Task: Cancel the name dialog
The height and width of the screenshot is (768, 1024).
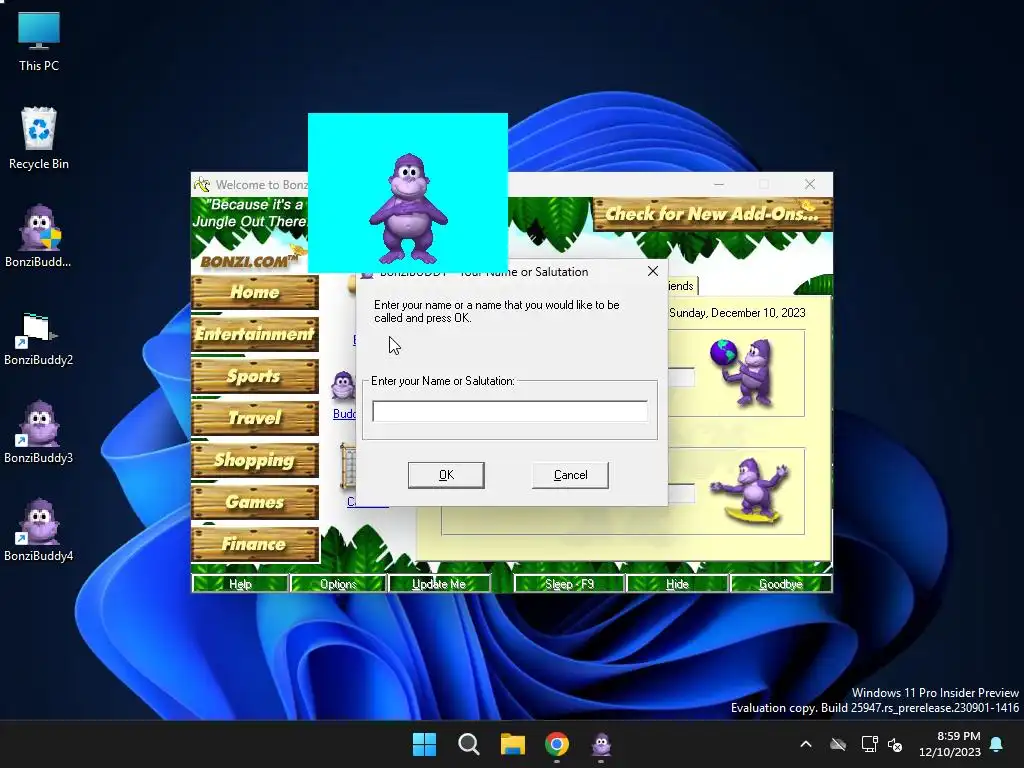Action: (570, 475)
